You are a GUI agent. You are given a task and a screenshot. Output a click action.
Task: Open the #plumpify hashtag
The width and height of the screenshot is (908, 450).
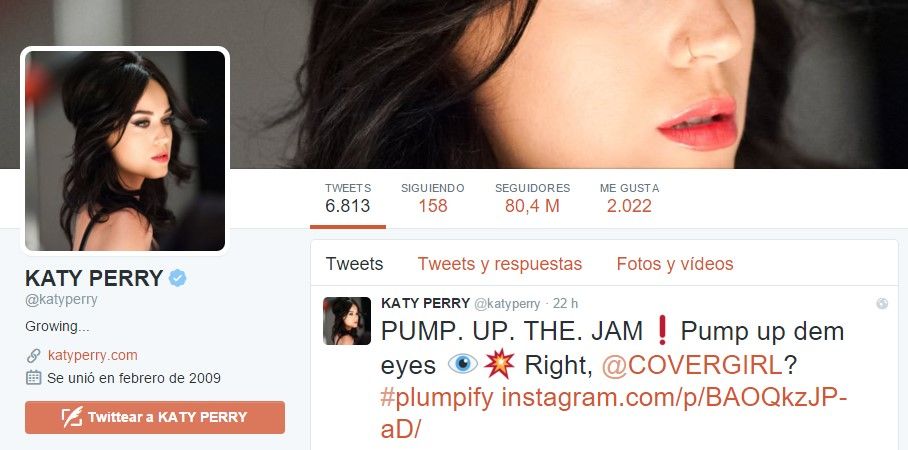pos(437,398)
